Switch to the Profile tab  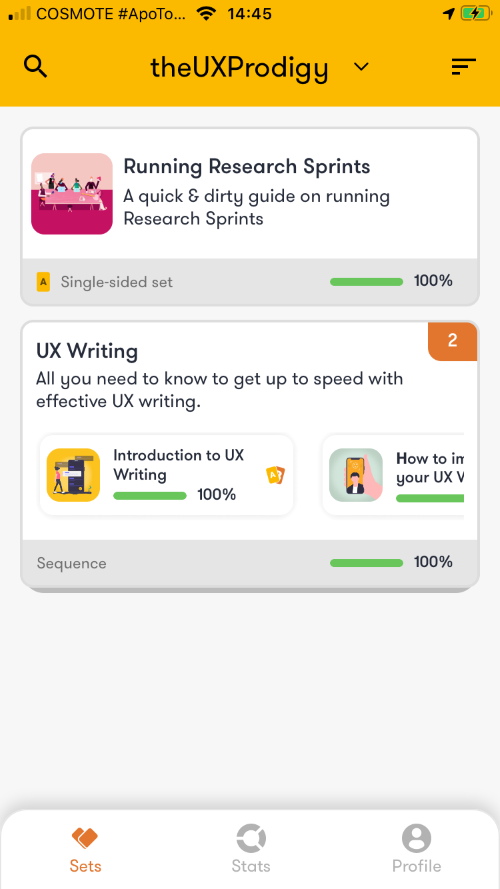(417, 849)
